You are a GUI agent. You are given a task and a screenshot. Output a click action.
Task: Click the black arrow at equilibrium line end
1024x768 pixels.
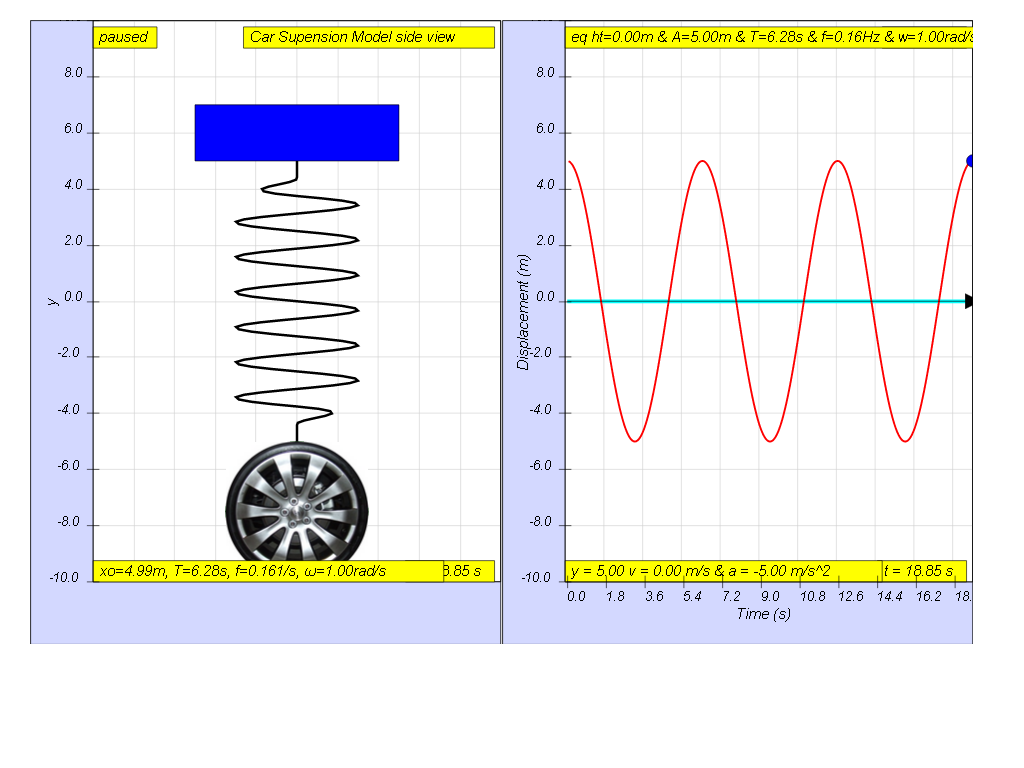(968, 301)
